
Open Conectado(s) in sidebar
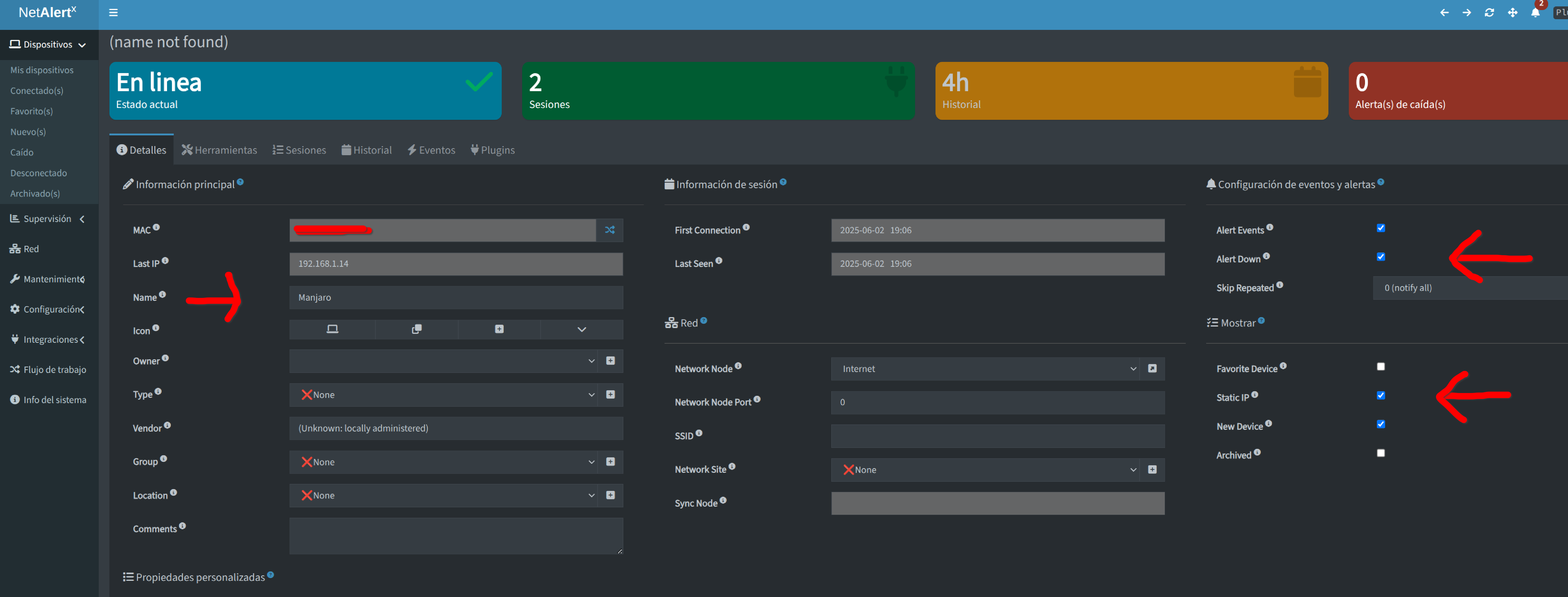[37, 91]
